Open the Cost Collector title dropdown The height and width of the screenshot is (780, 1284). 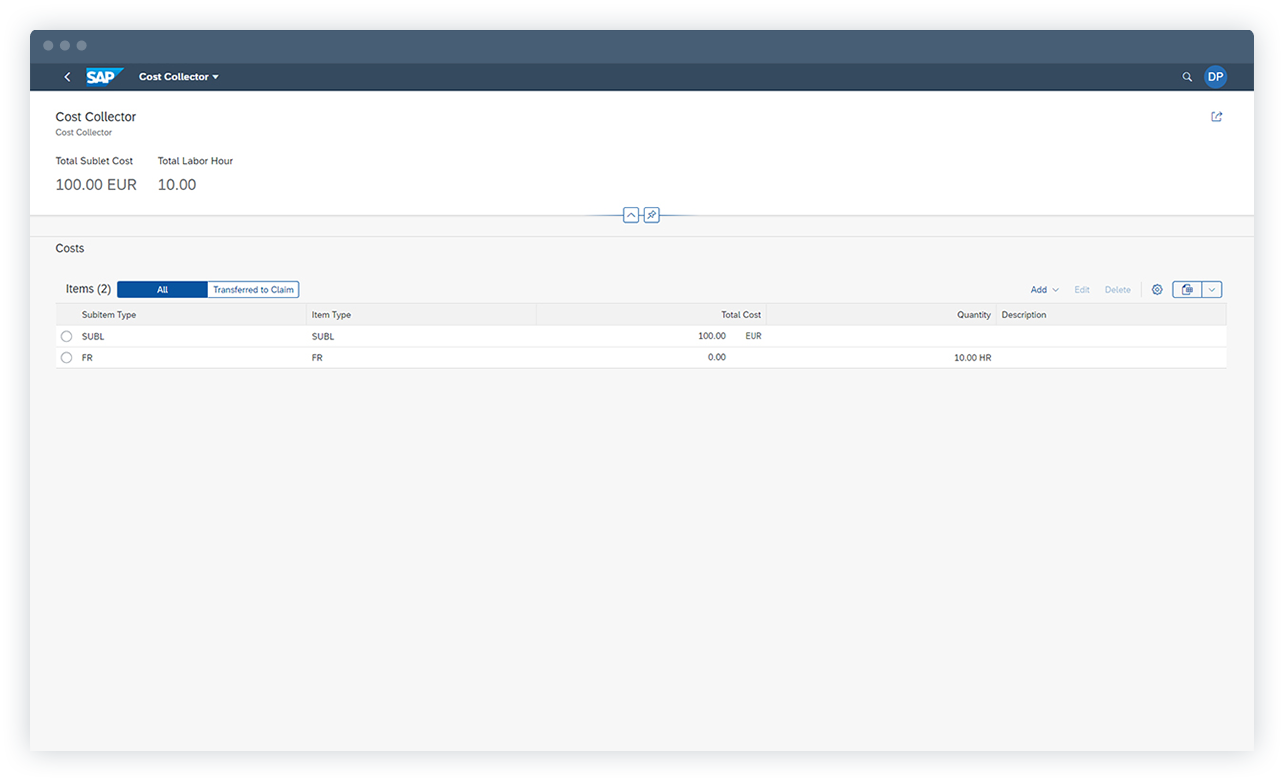(x=179, y=76)
